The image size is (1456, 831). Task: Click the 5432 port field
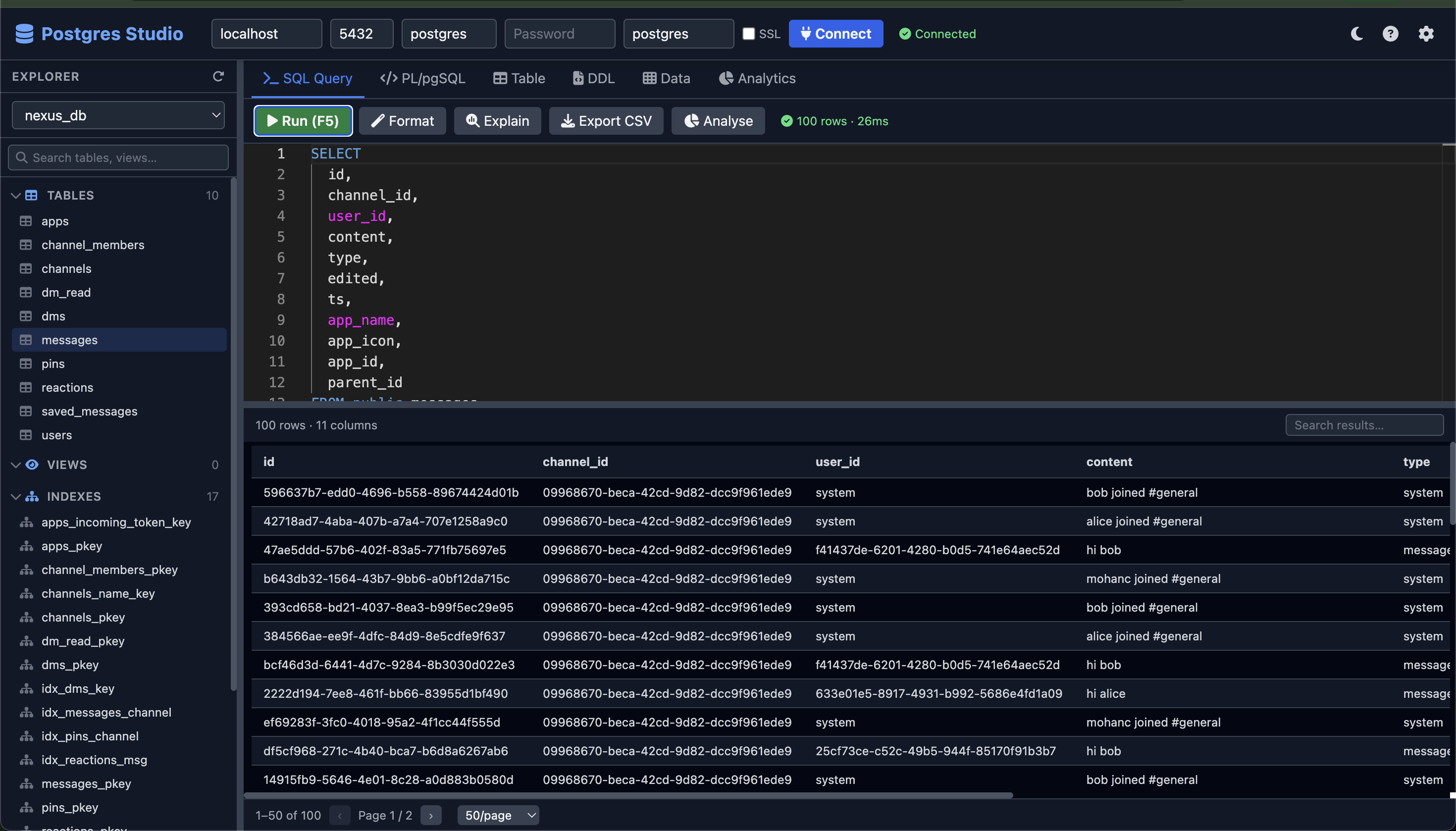coord(362,34)
